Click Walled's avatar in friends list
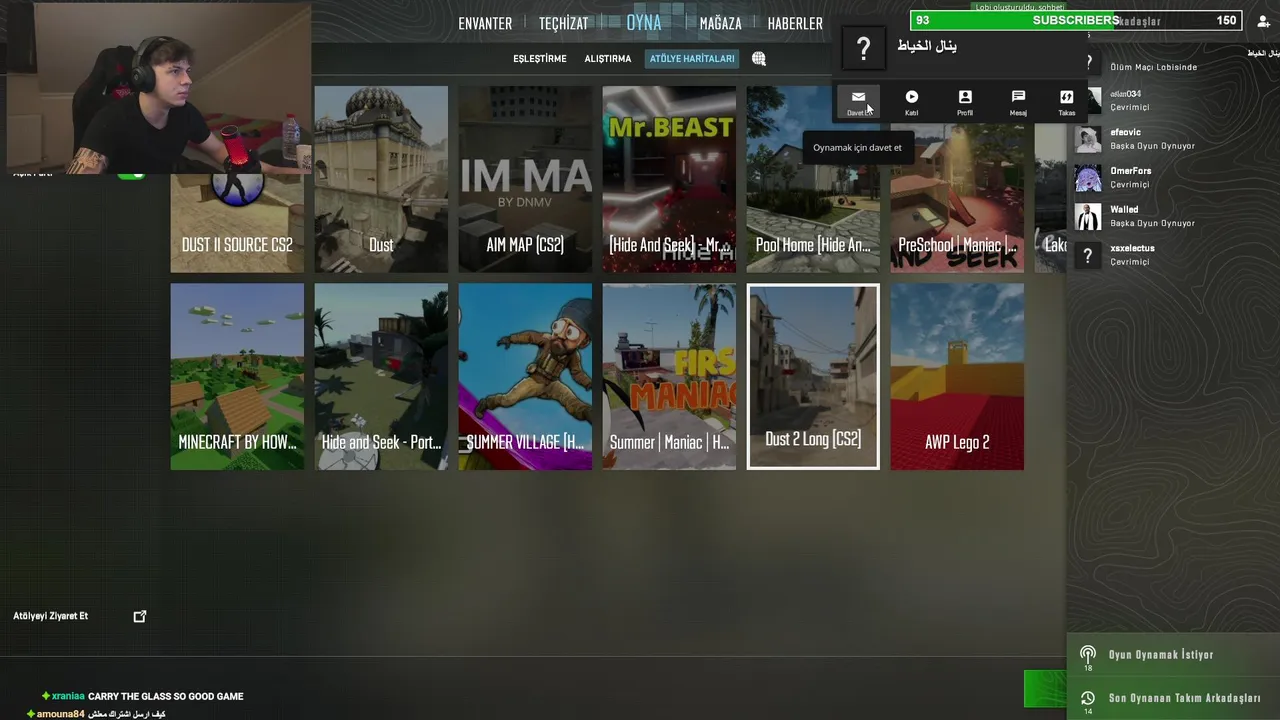The image size is (1280, 720). [x=1088, y=216]
